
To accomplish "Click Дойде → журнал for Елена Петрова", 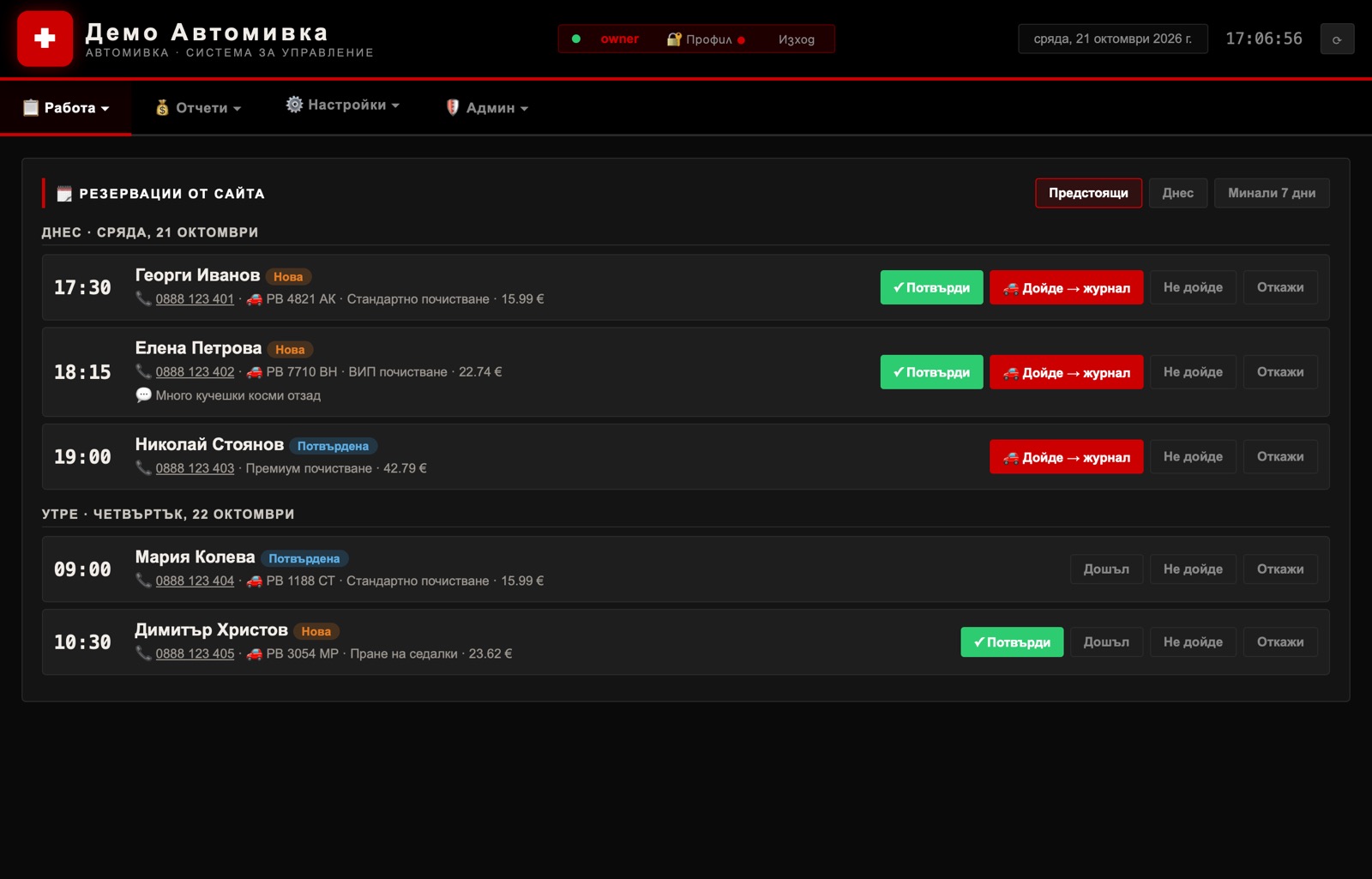I will point(1066,372).
